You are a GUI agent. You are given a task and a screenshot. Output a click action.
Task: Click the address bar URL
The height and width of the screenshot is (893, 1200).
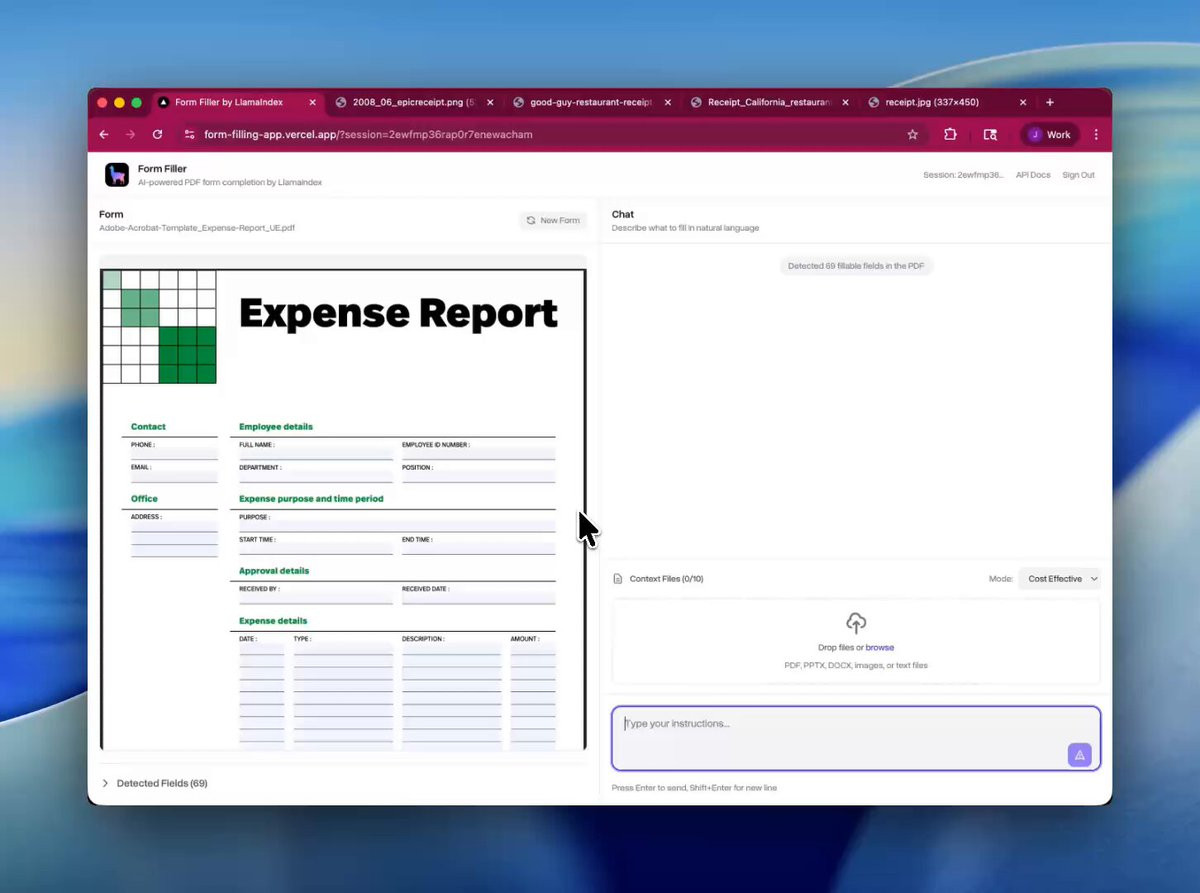pyautogui.click(x=368, y=134)
